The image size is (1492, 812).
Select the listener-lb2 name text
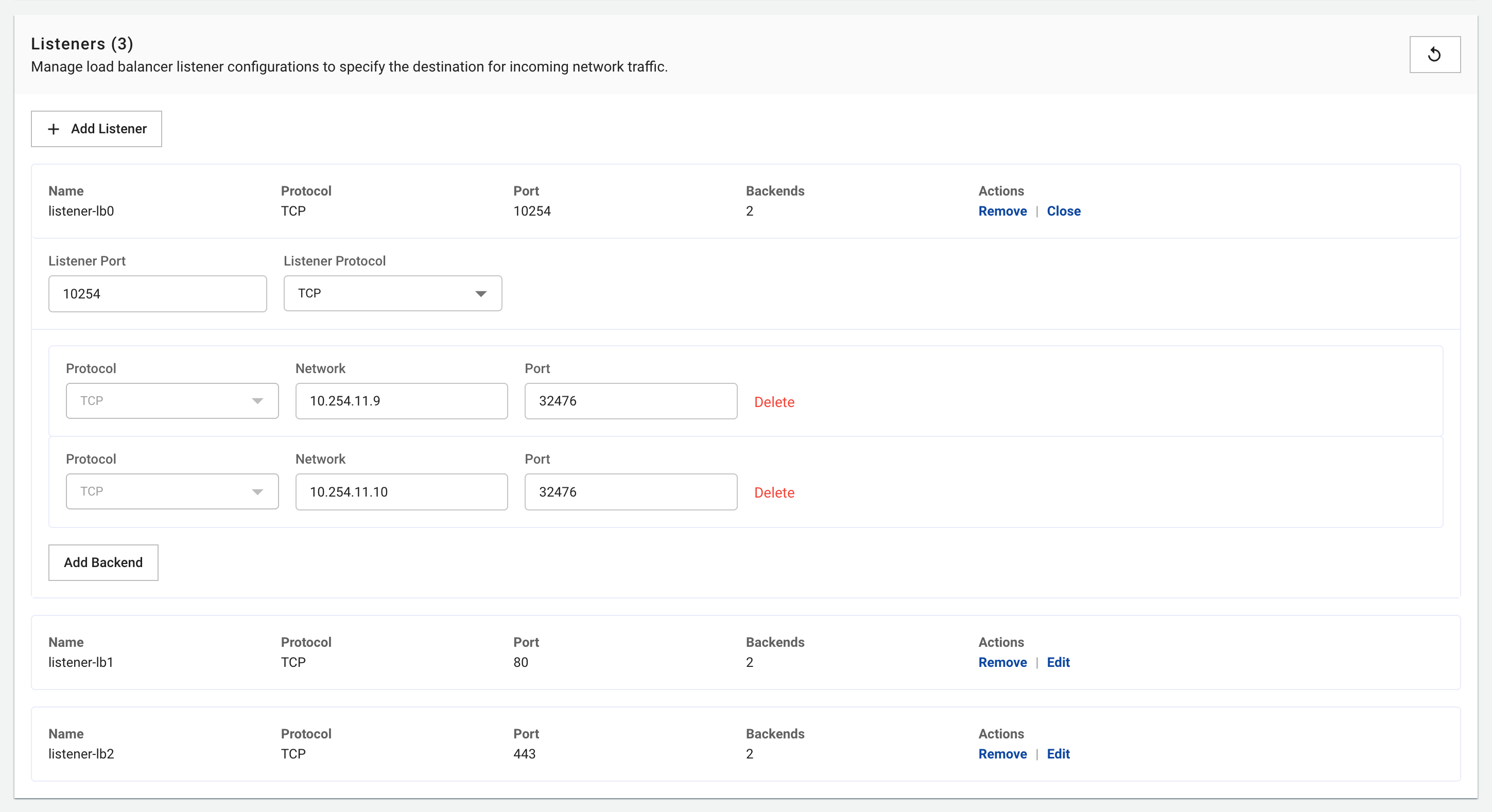click(x=81, y=753)
